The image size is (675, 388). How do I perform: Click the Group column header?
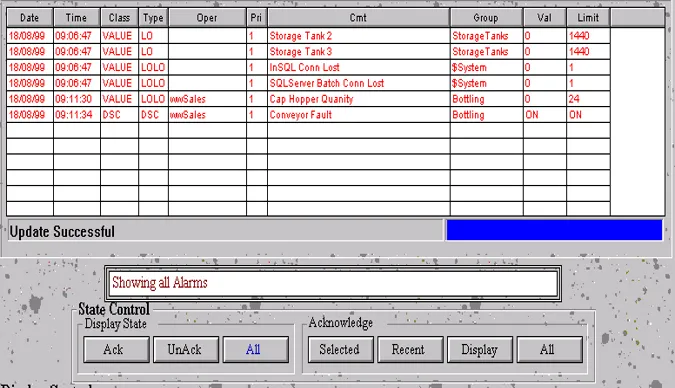[486, 18]
